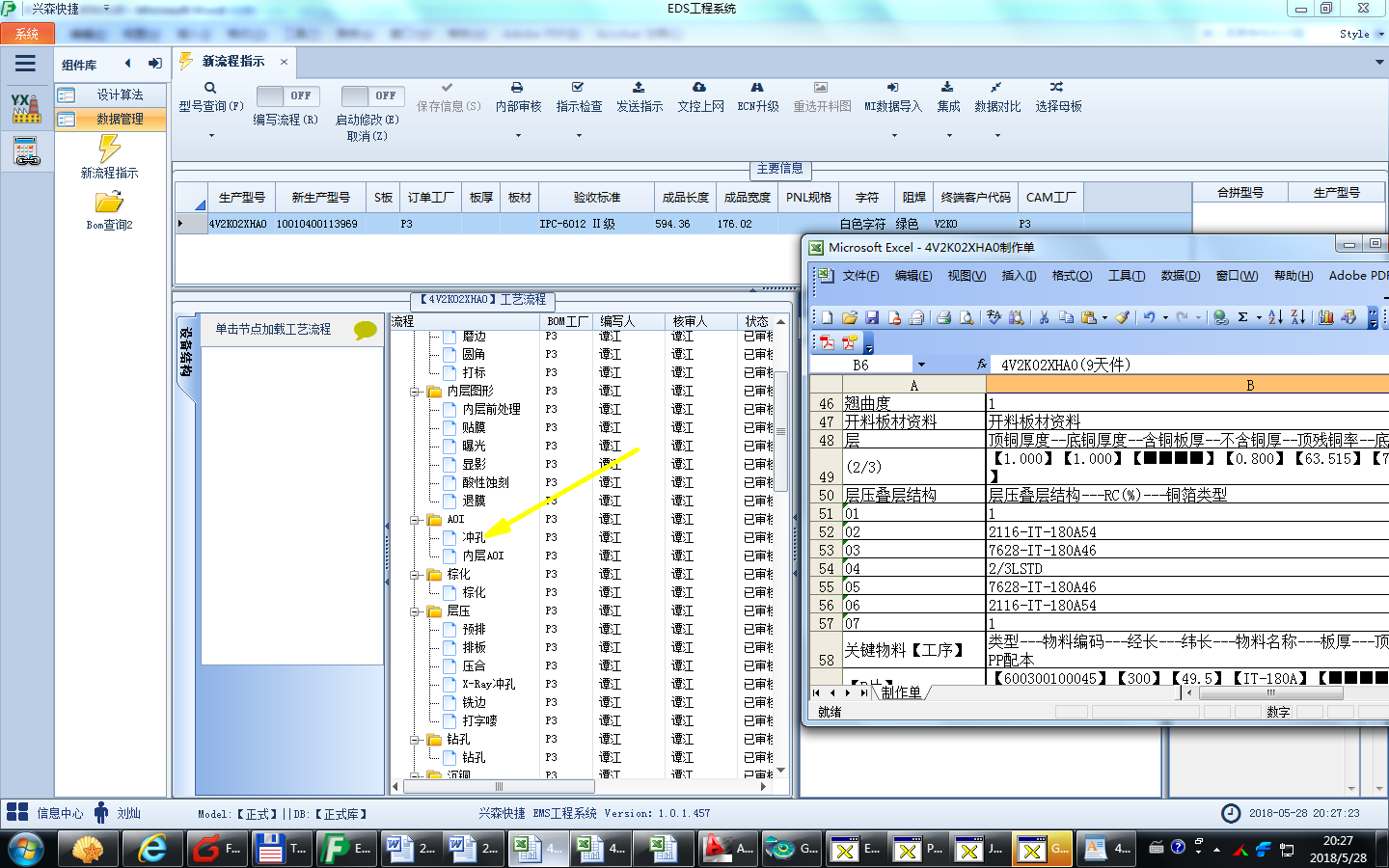
Task: Click the calculator icon in the left sidebar
Action: pos(26,152)
